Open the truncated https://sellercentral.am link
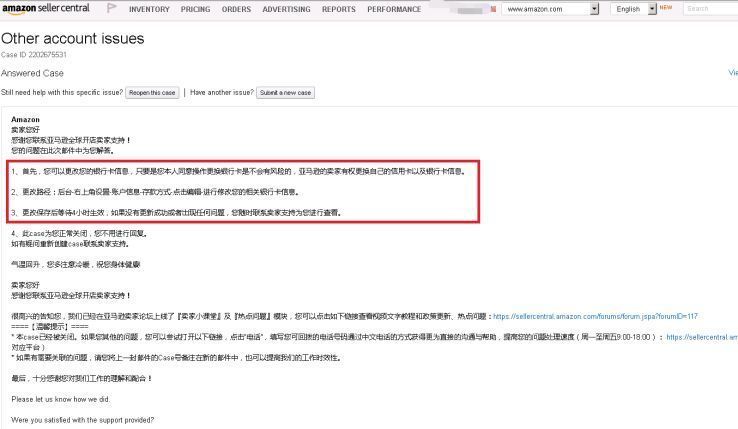The width and height of the screenshot is (738, 429). pyautogui.click(x=702, y=337)
